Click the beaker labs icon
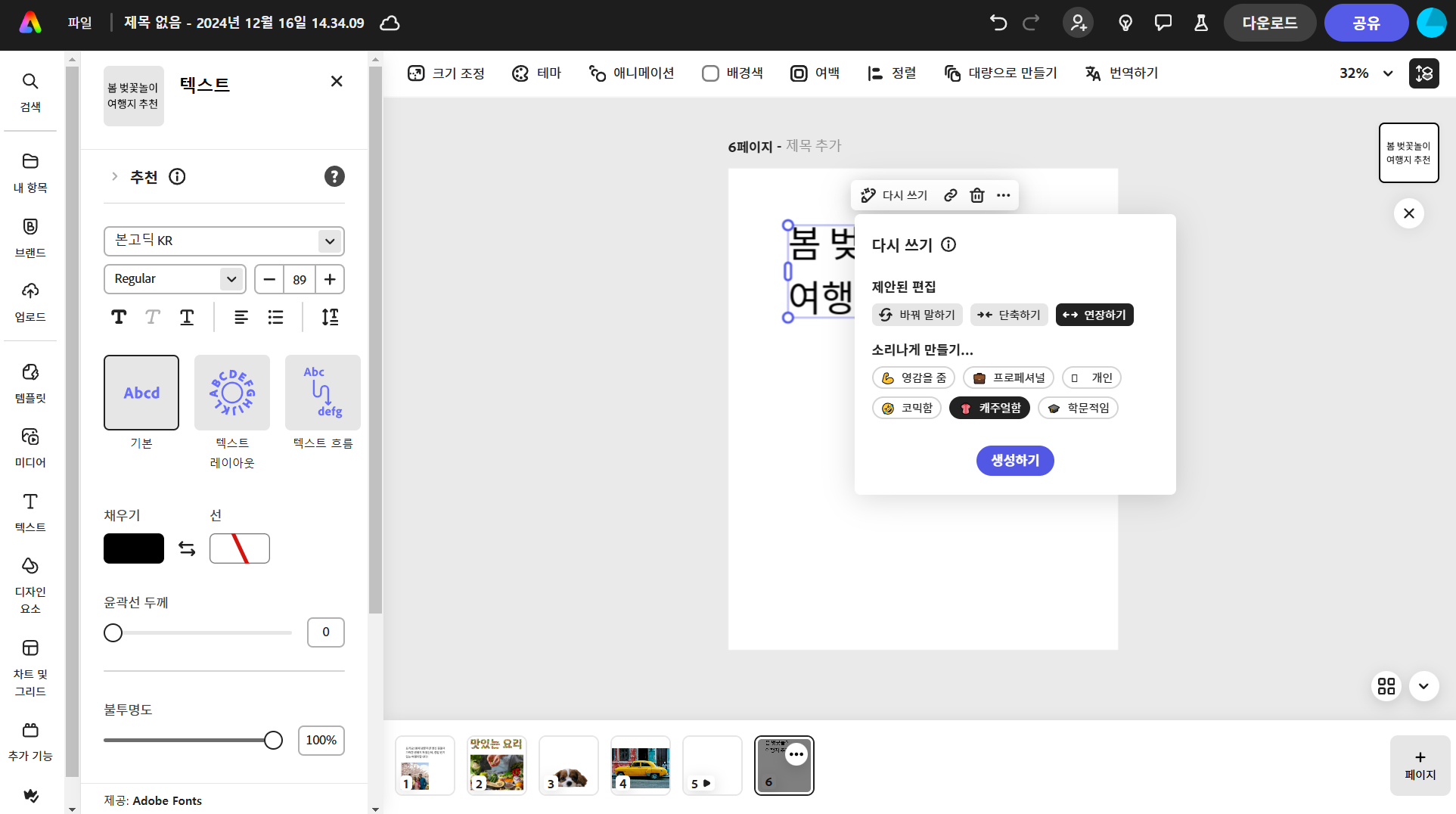Image resolution: width=1456 pixels, height=814 pixels. coord(1201,23)
